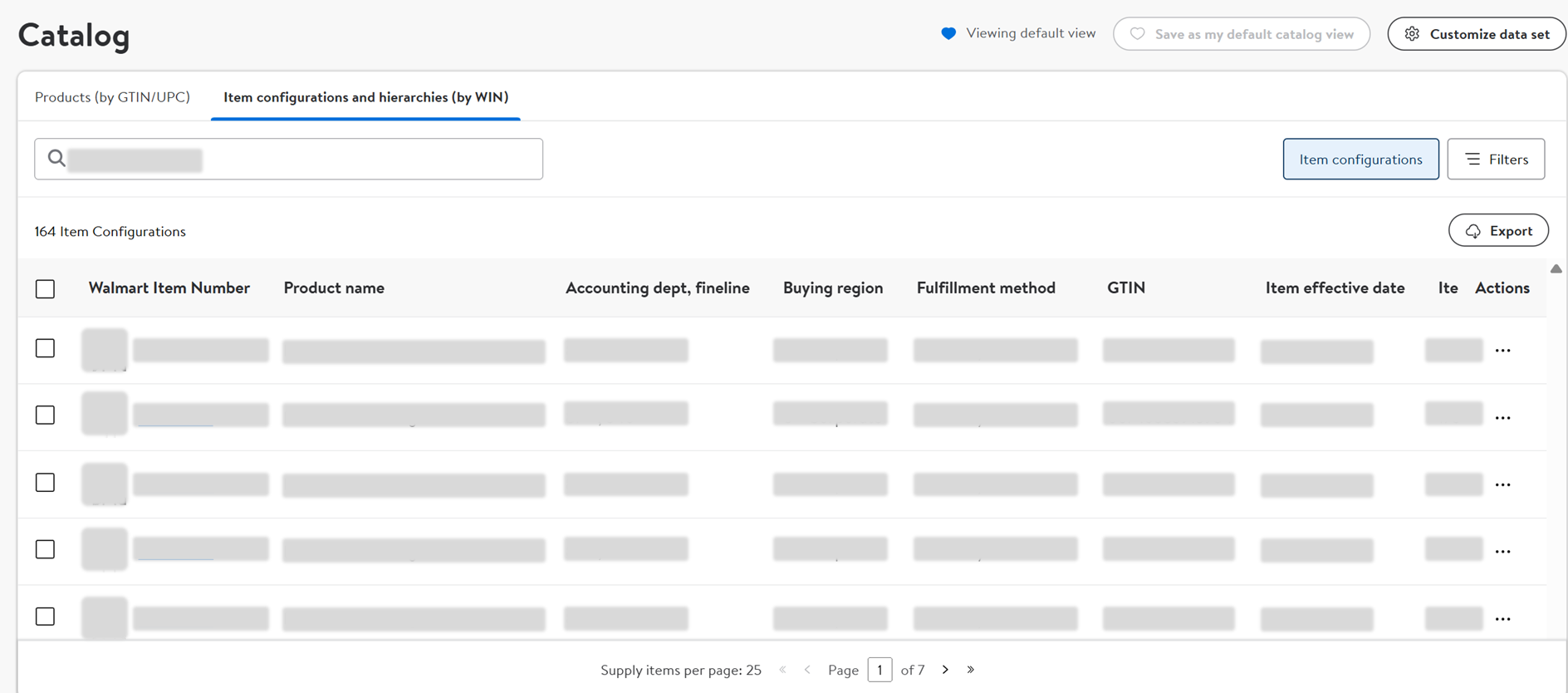Open actions menu for first row

click(1502, 351)
